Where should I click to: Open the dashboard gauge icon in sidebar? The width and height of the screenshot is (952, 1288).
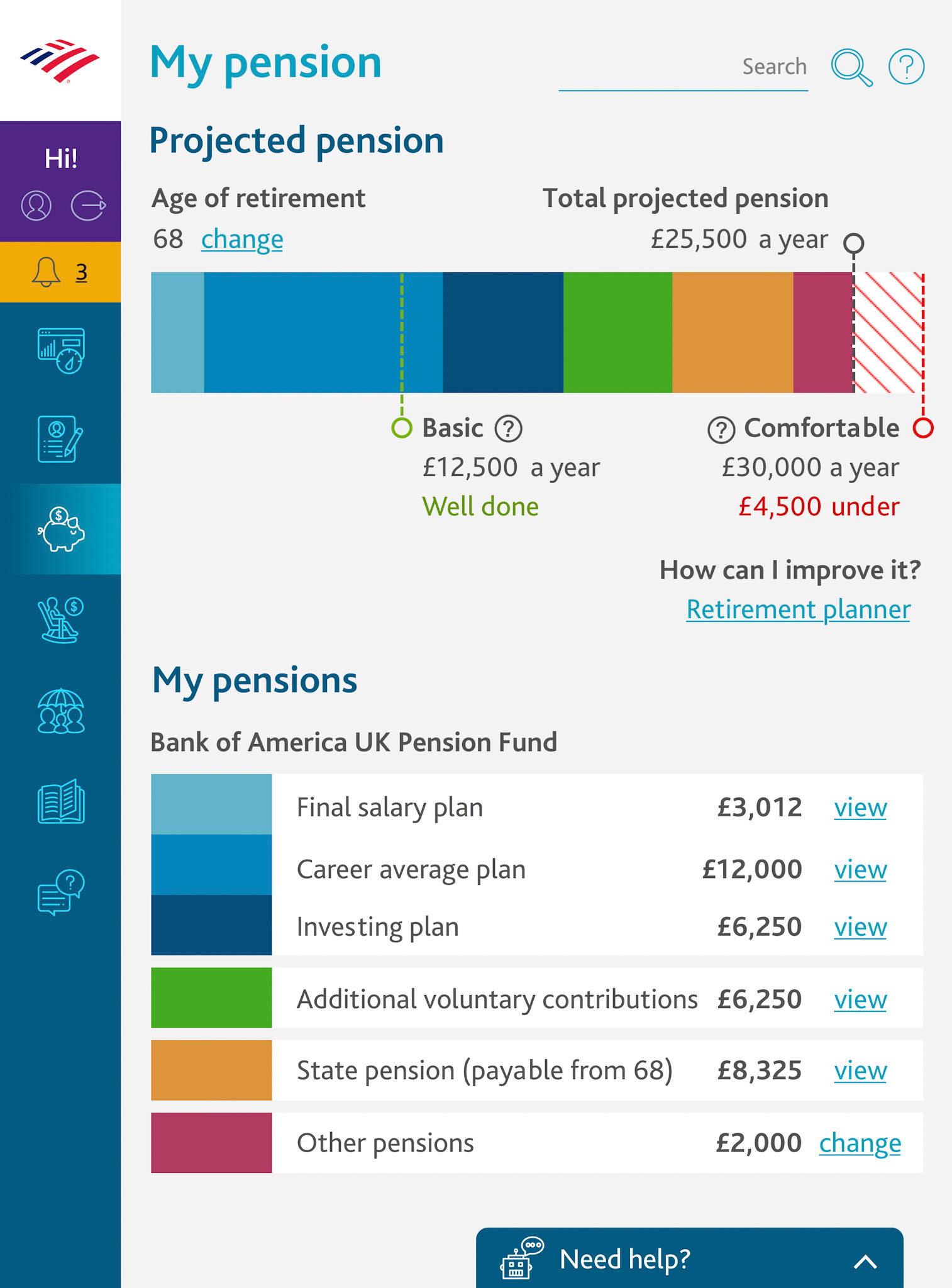pyautogui.click(x=61, y=350)
